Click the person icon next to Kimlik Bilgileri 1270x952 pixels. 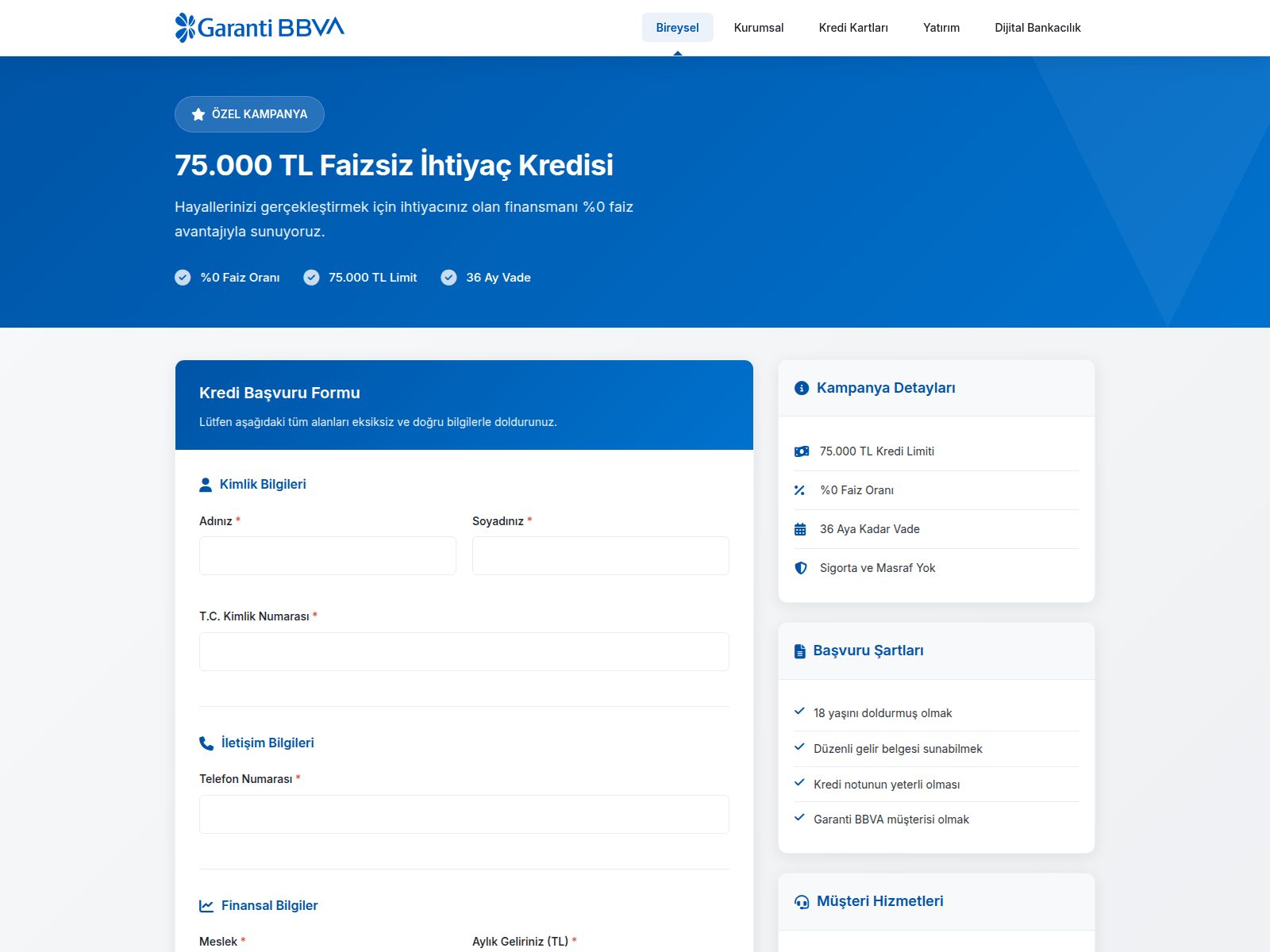(x=206, y=485)
